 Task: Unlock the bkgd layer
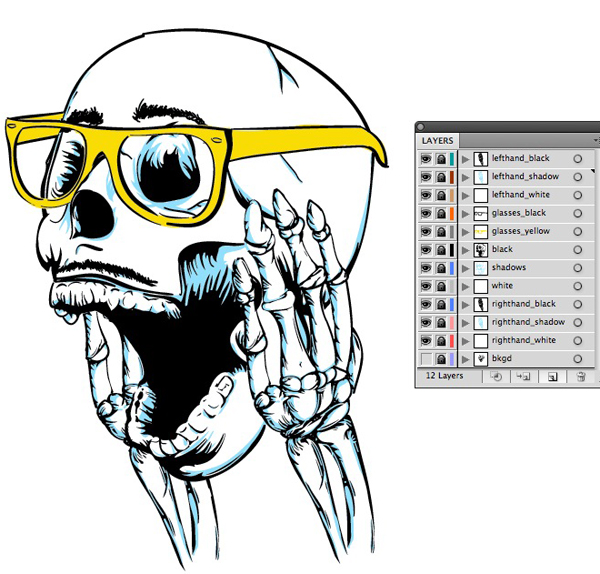click(441, 359)
